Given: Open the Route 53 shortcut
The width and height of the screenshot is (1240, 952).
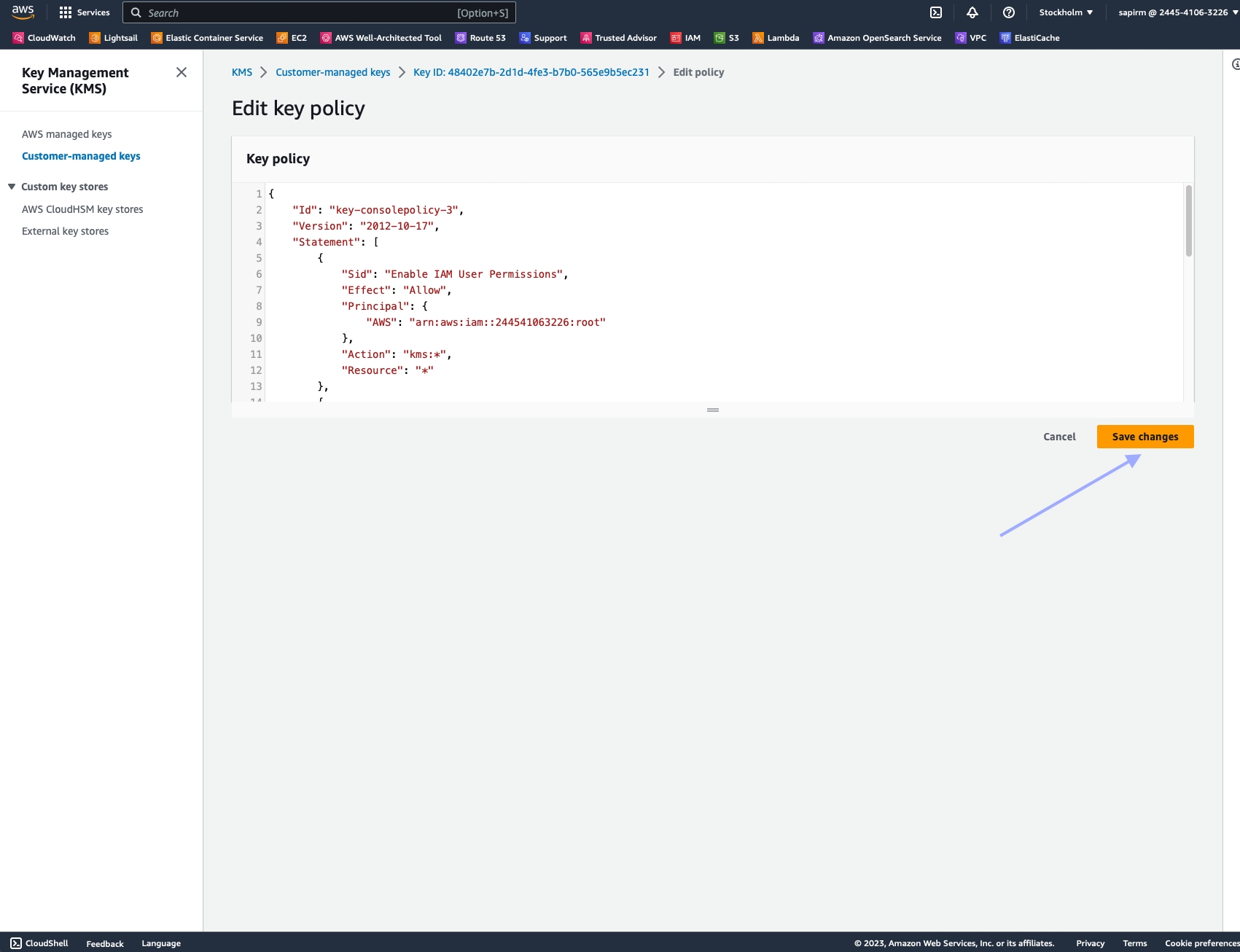Looking at the screenshot, I should tap(480, 38).
